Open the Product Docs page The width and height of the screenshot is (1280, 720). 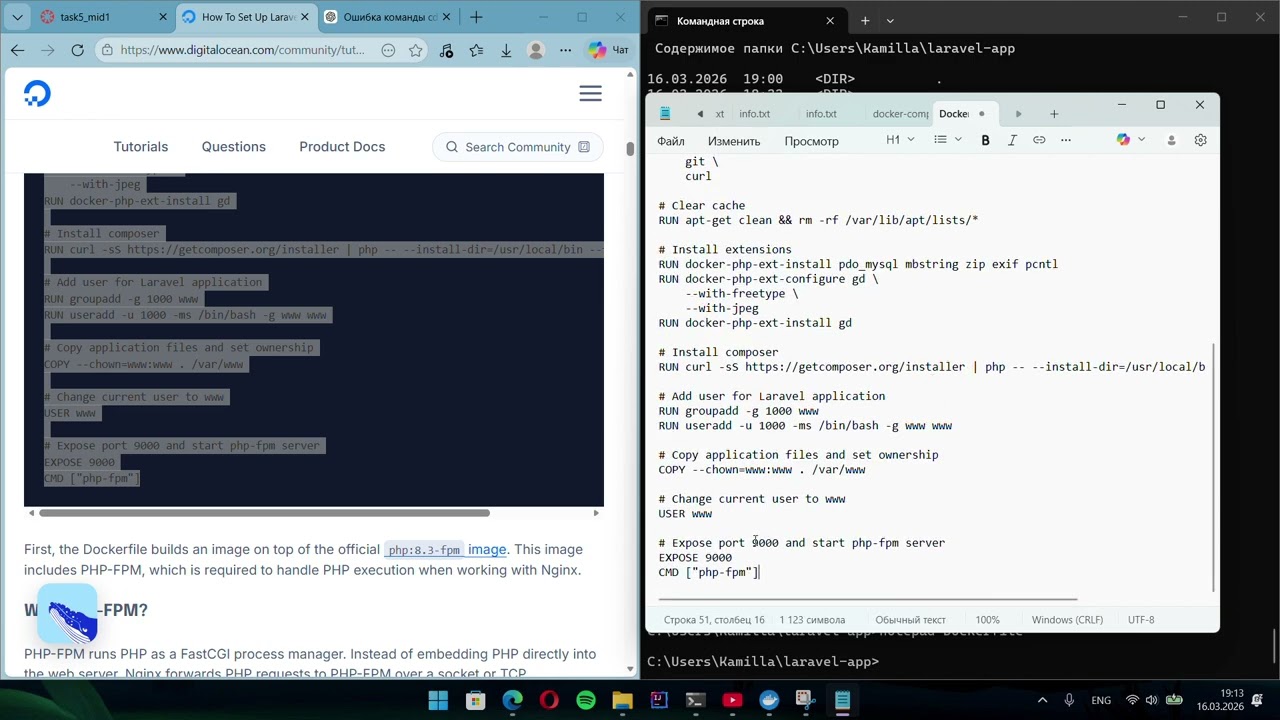coord(342,147)
